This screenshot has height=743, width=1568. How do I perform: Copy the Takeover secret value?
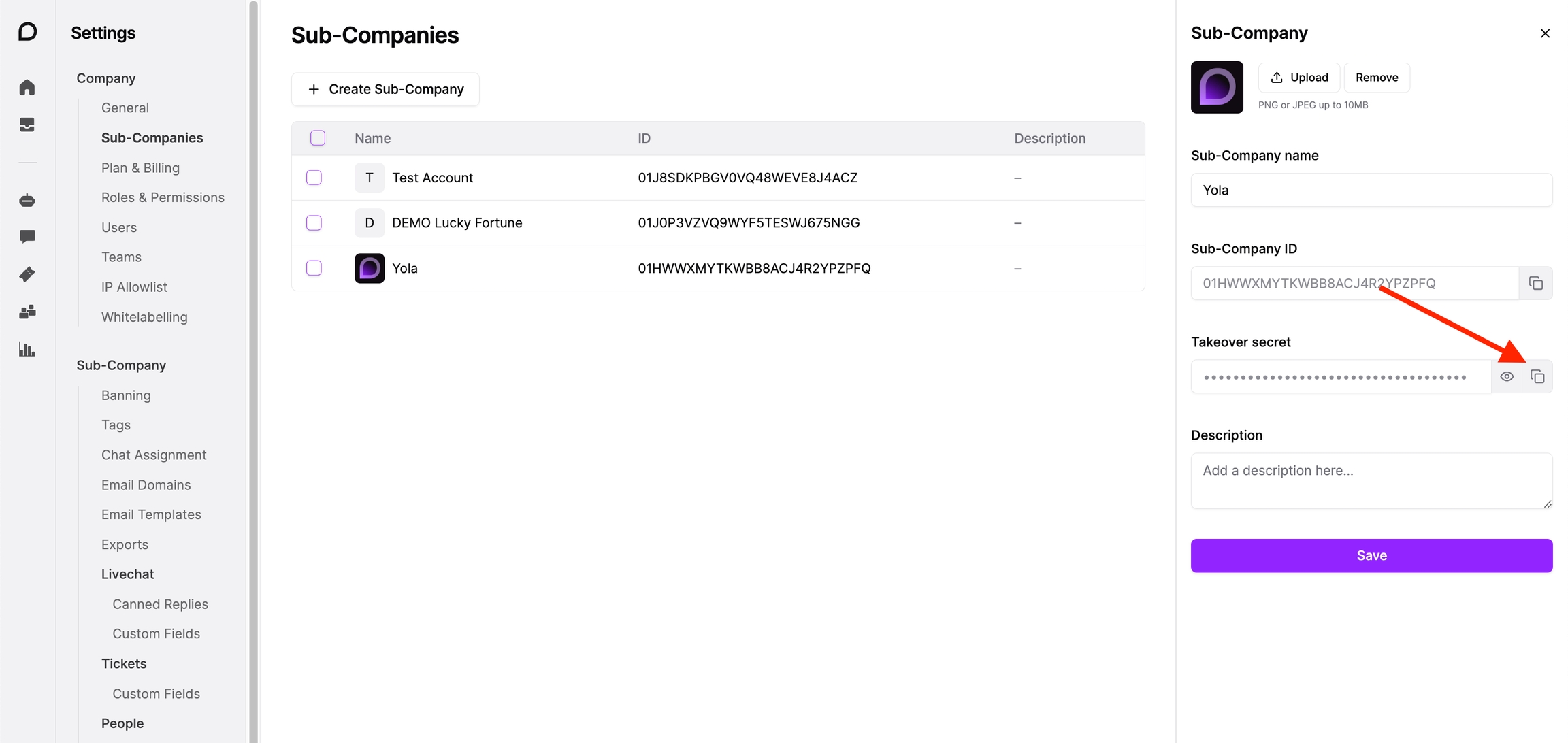tap(1537, 376)
